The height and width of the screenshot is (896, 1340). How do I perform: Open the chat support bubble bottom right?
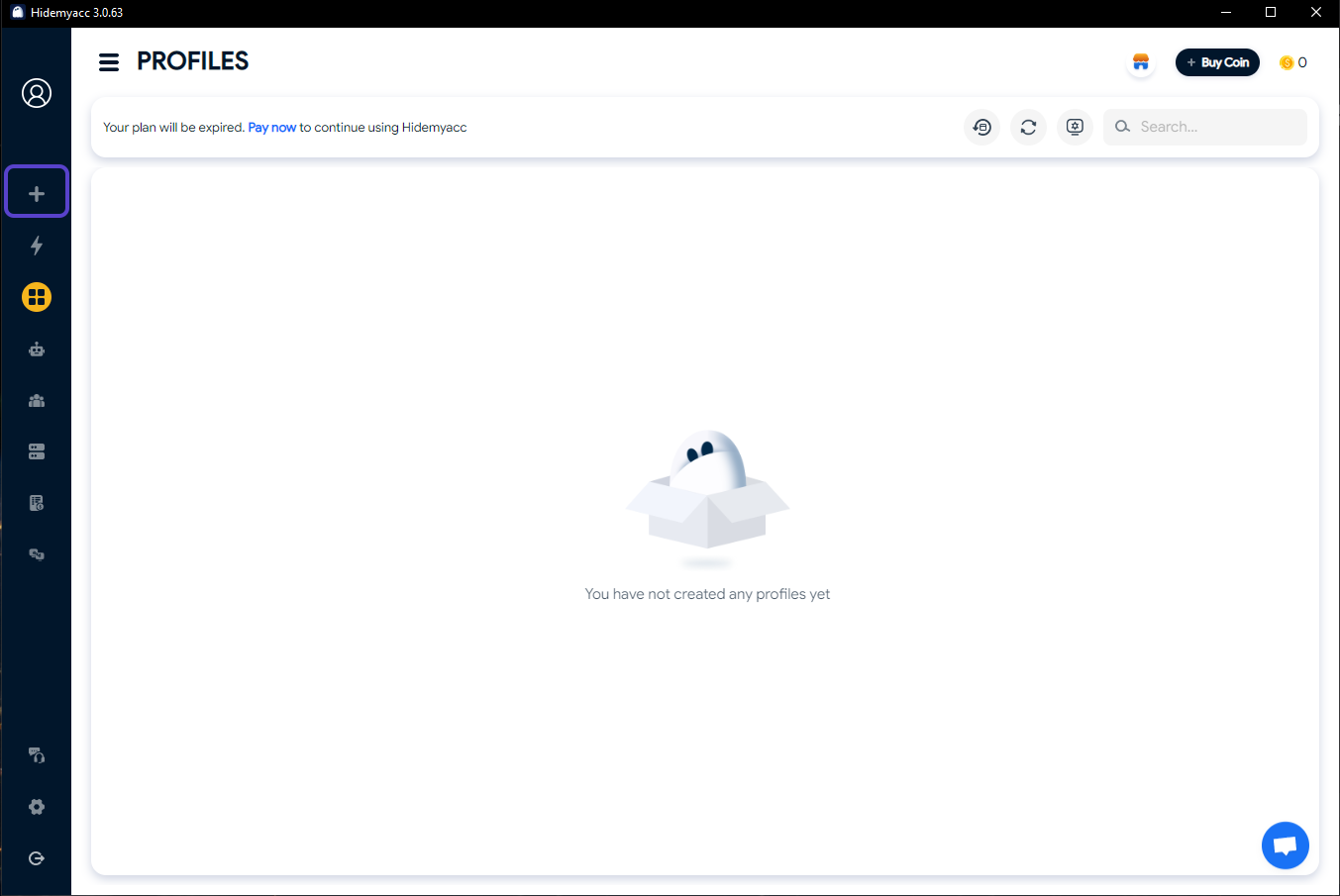1285,845
